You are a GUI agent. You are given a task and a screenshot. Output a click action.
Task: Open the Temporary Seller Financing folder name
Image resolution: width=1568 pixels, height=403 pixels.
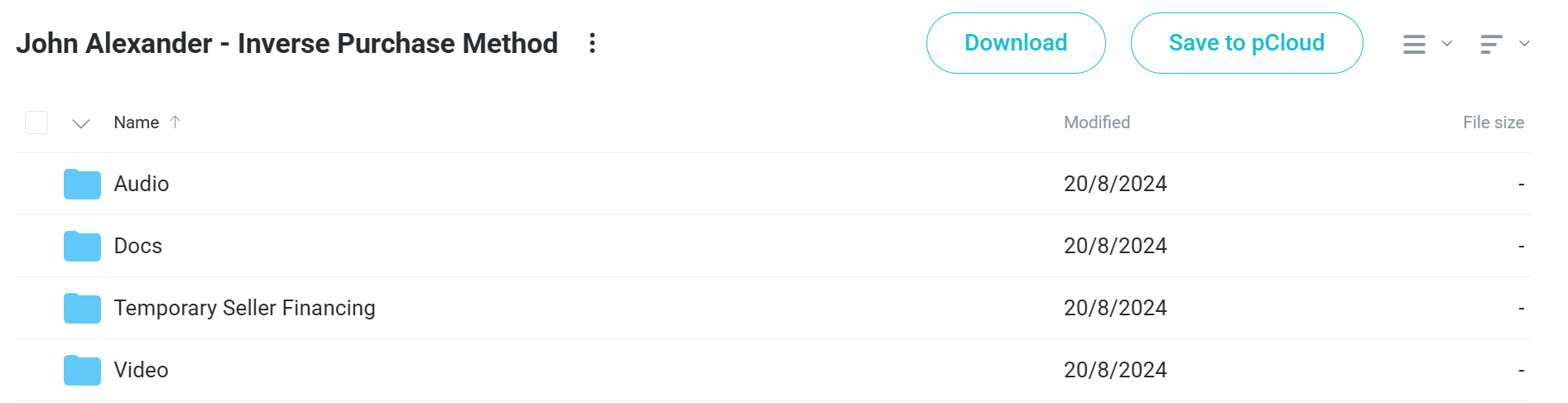(245, 308)
